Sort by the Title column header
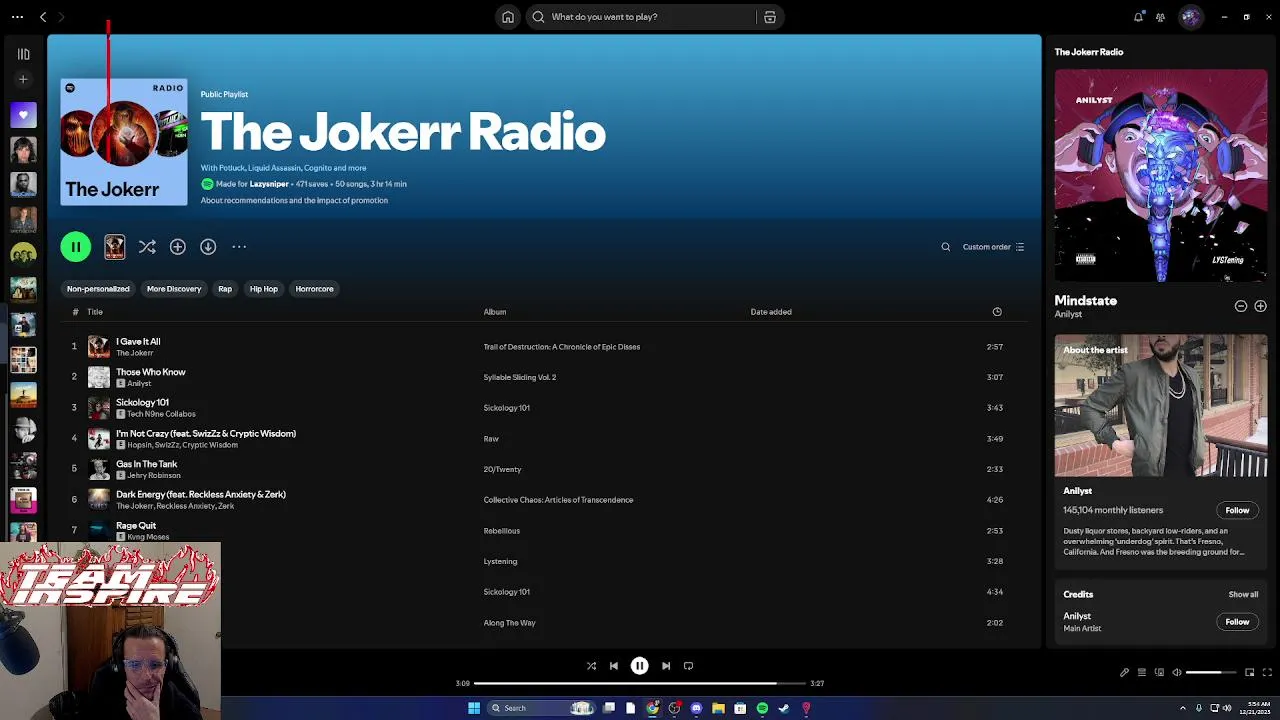This screenshot has height=720, width=1280. pyautogui.click(x=95, y=312)
